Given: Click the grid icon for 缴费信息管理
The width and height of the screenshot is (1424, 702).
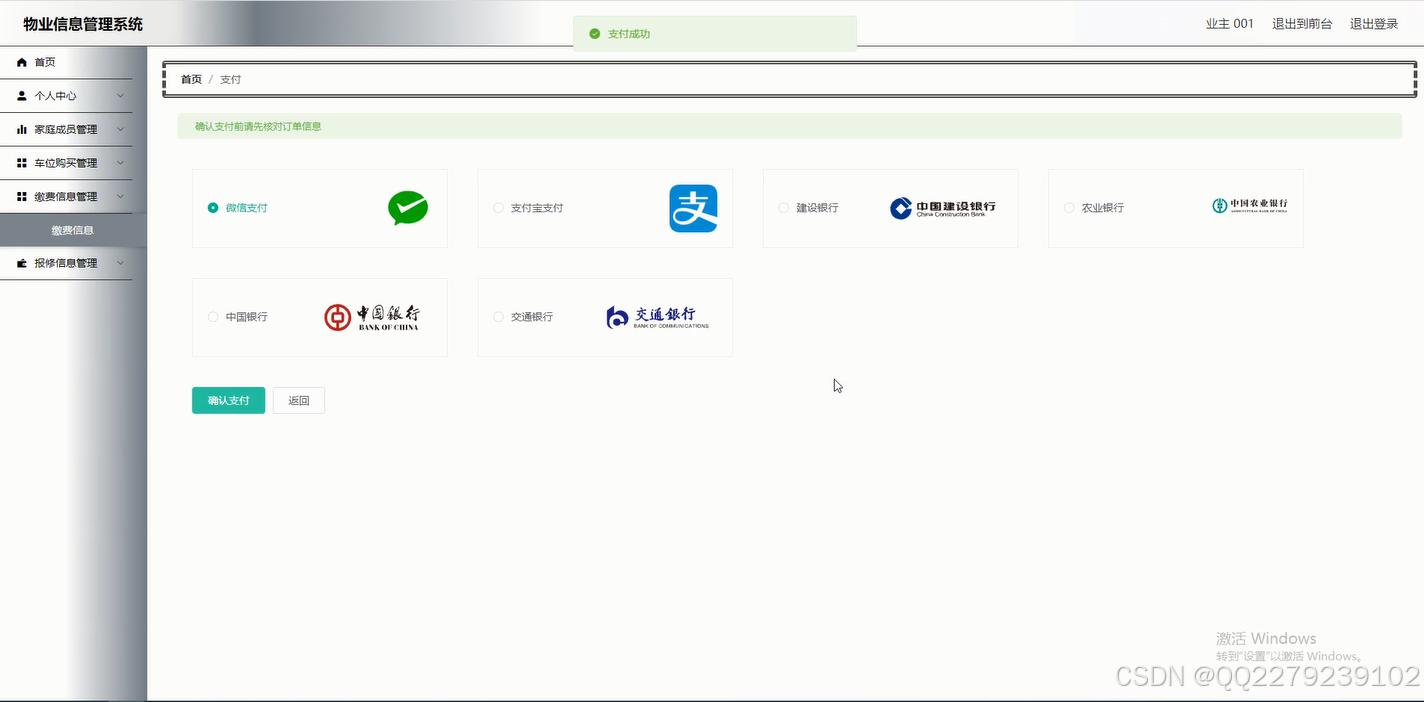Looking at the screenshot, I should pyautogui.click(x=22, y=196).
